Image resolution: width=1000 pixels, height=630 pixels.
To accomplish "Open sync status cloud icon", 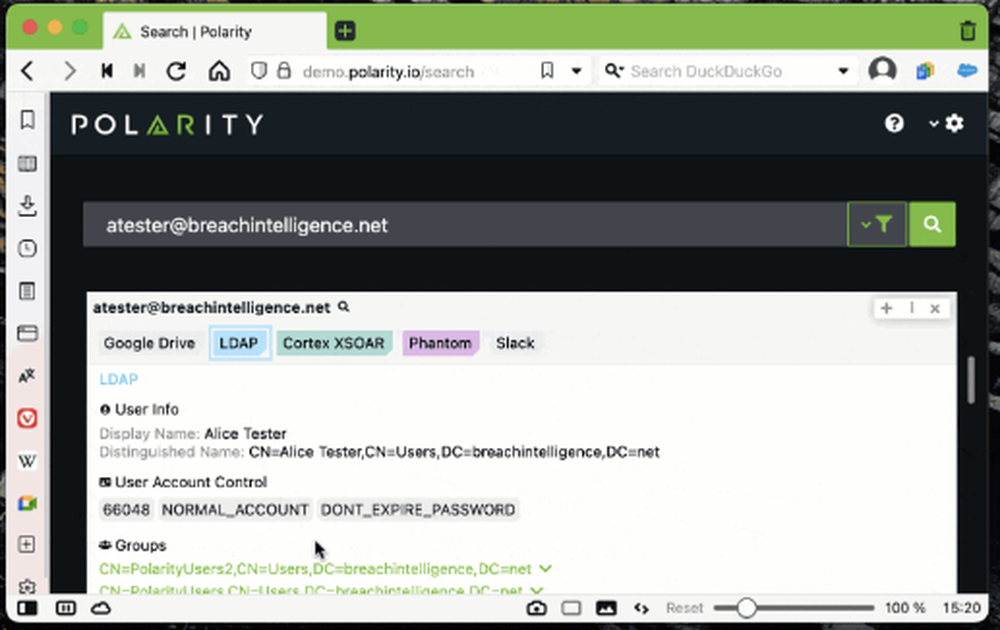I will (x=101, y=608).
